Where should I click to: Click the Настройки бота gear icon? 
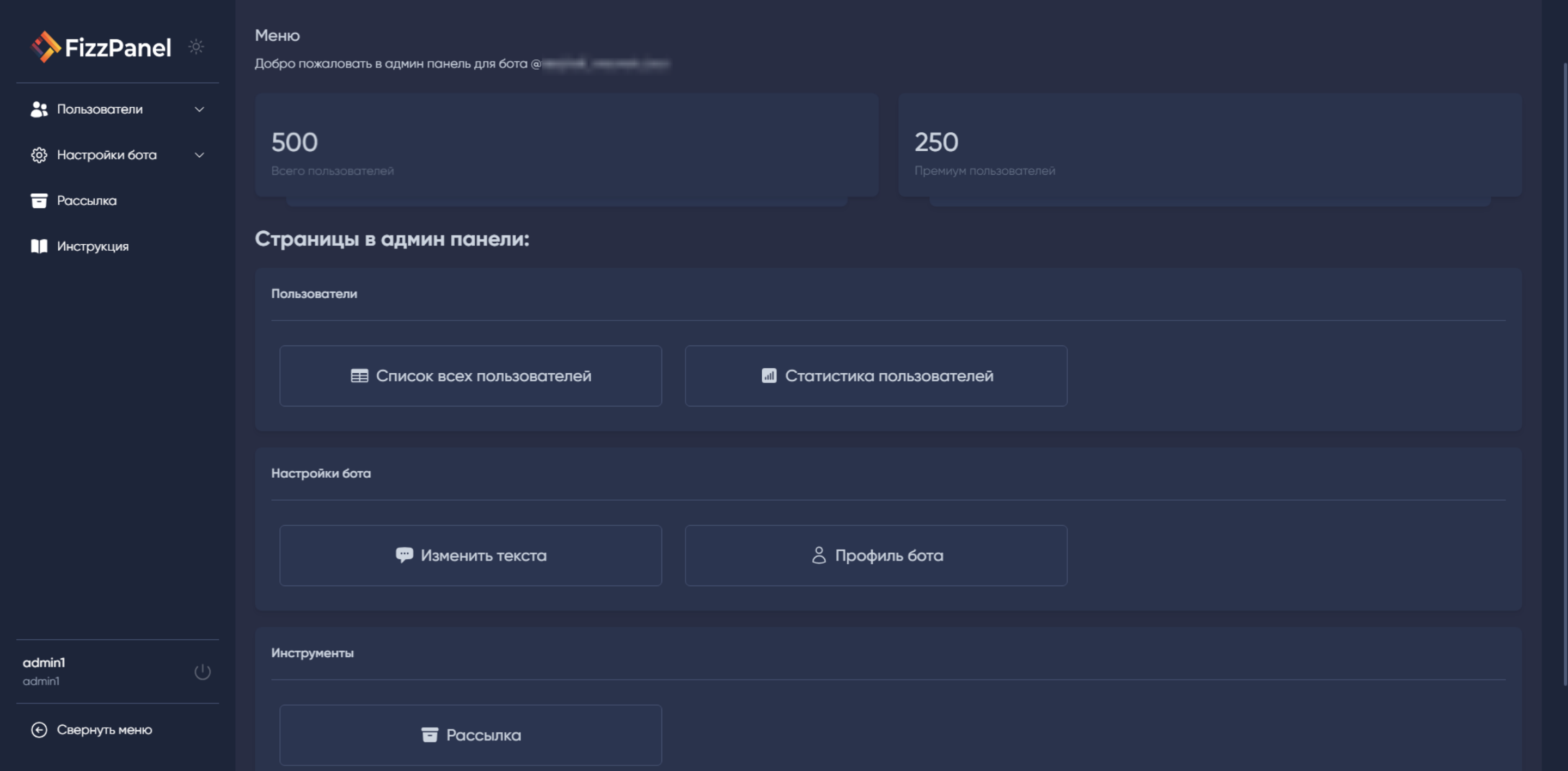click(39, 155)
